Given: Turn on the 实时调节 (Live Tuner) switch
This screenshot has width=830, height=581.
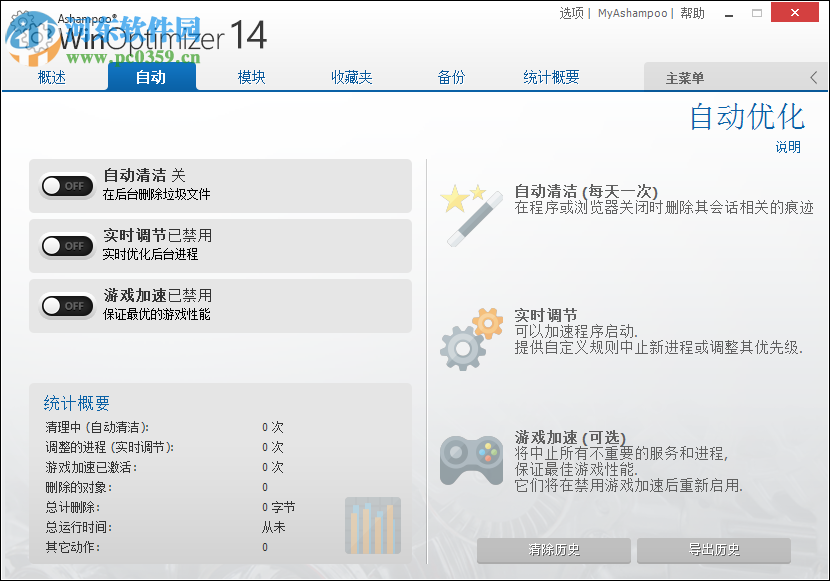Looking at the screenshot, I should [66, 246].
